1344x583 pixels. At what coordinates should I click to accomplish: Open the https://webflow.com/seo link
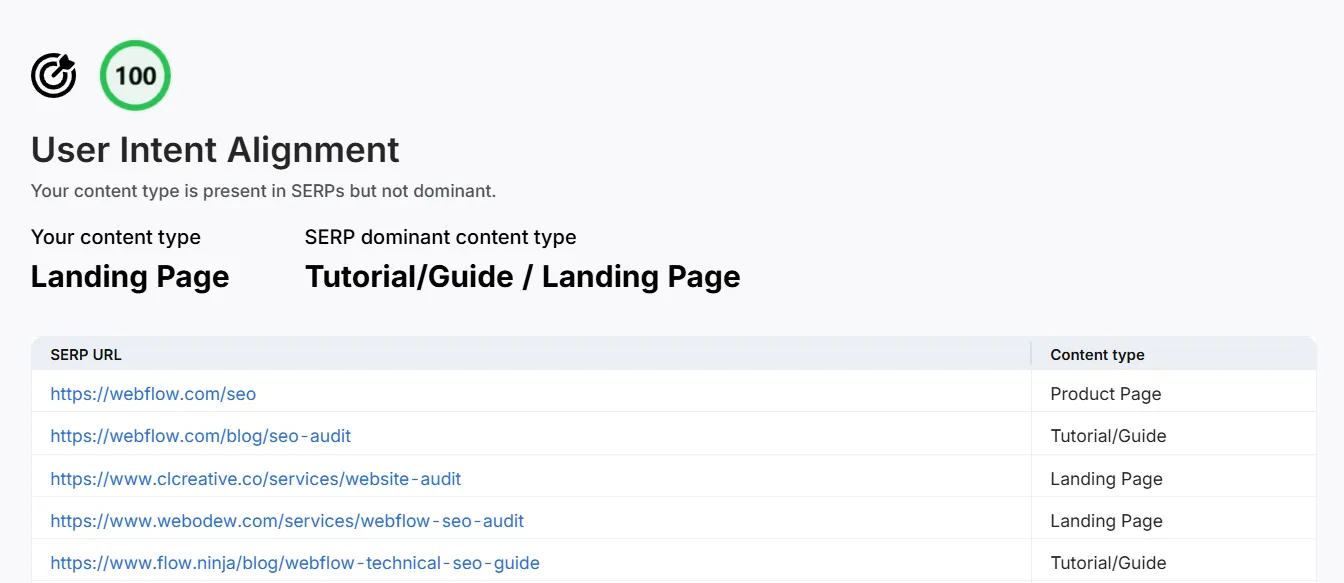click(152, 393)
